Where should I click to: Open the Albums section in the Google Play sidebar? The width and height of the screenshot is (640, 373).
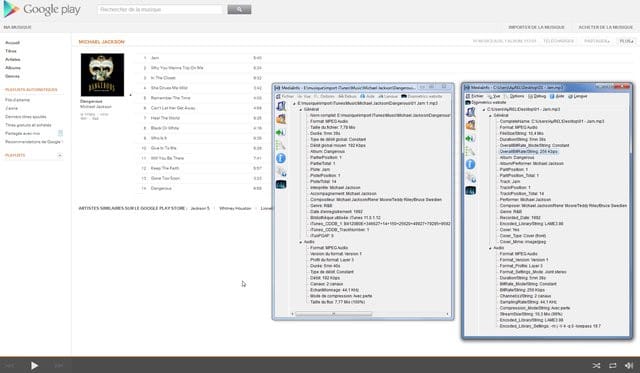pyautogui.click(x=13, y=68)
